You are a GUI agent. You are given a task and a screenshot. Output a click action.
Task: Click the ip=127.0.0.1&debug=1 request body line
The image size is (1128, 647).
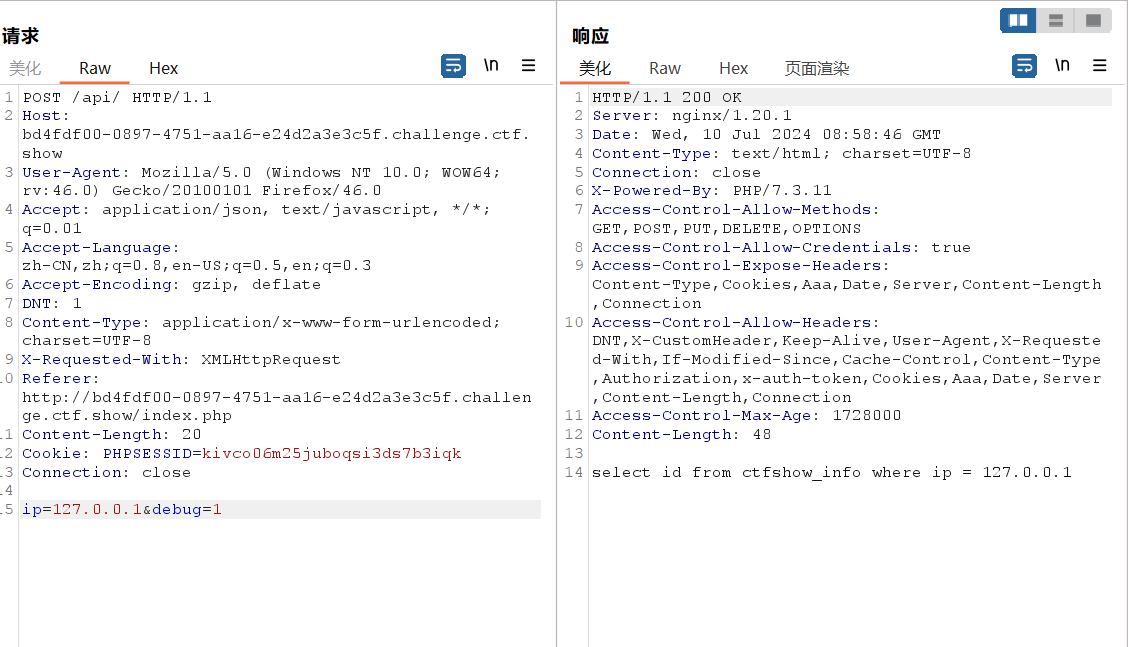click(122, 510)
